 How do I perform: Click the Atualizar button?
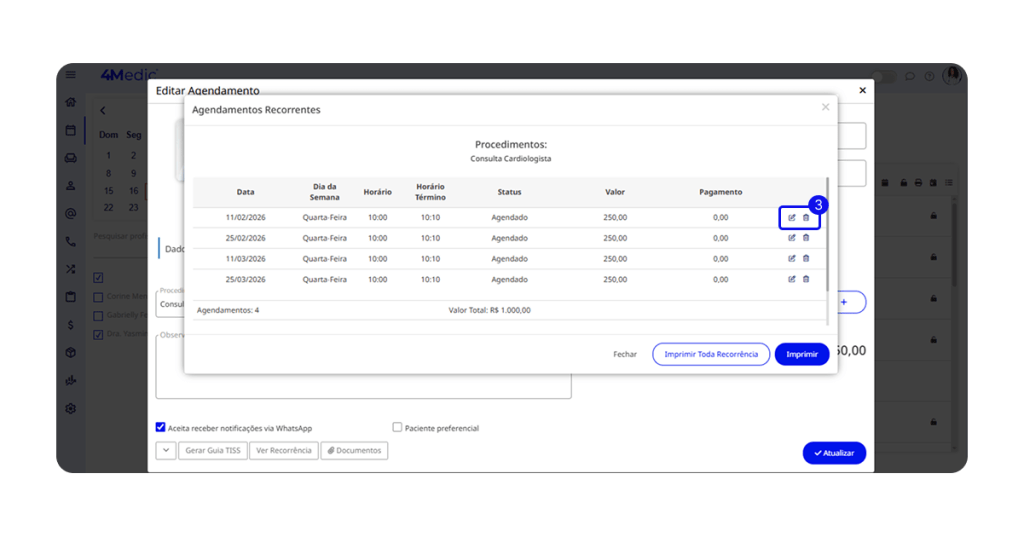click(x=834, y=453)
